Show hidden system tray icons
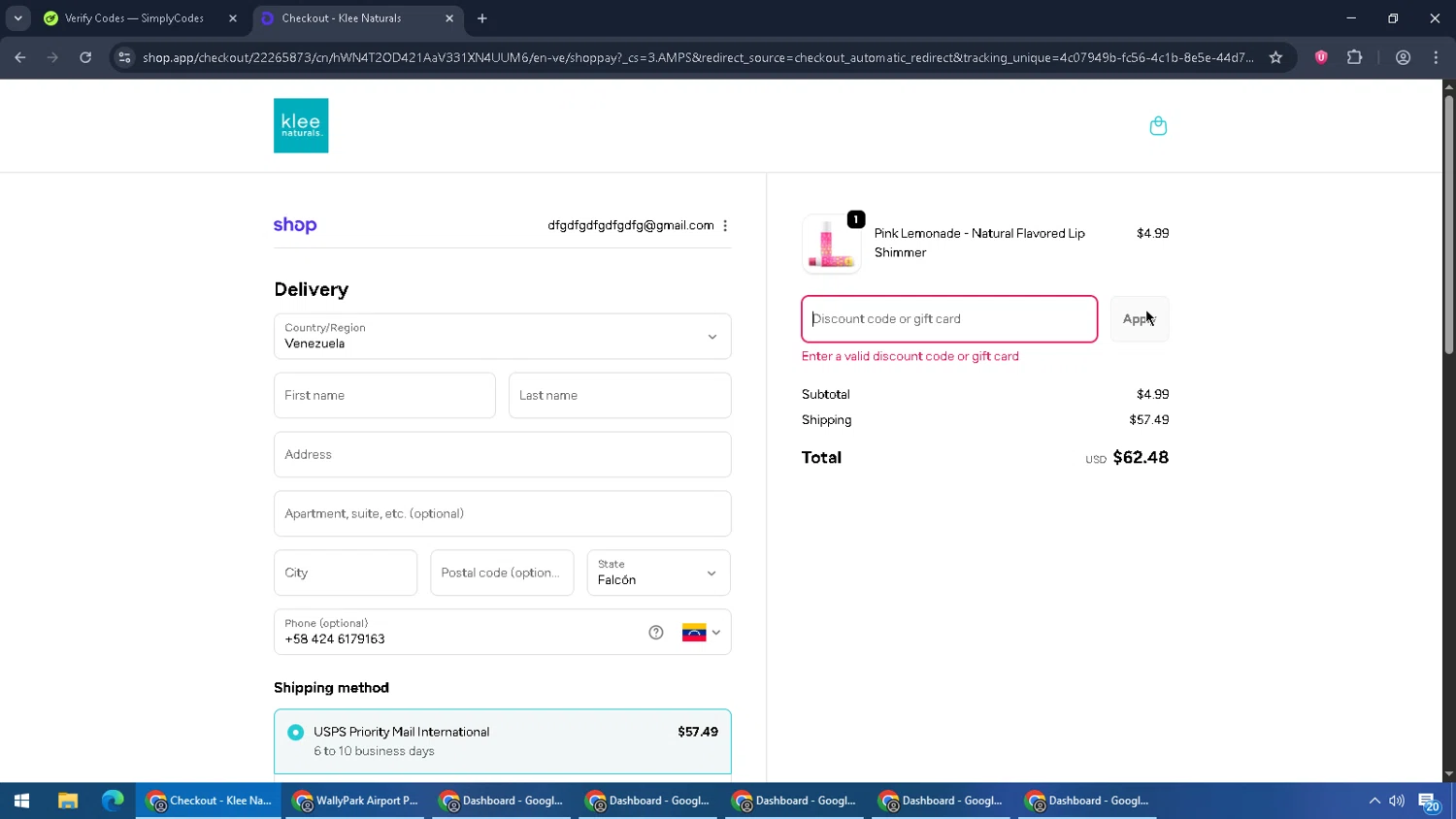This screenshot has height=819, width=1456. click(1374, 801)
